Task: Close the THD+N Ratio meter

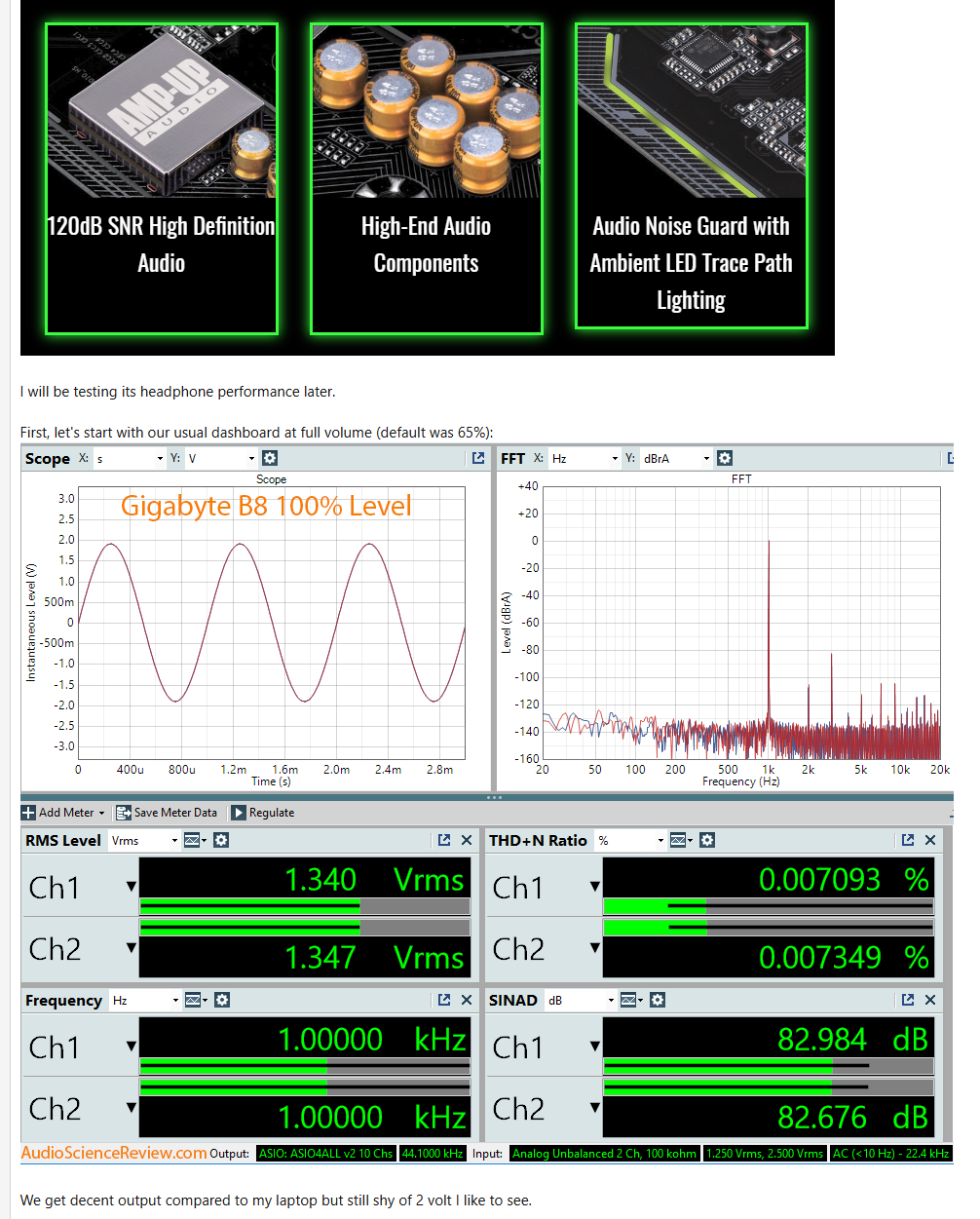Action: 930,840
